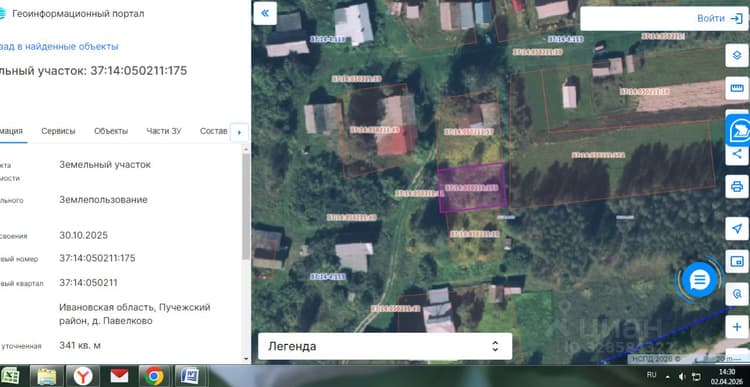Click the area value 341 кв. м
The image size is (750, 387).
pos(80,345)
